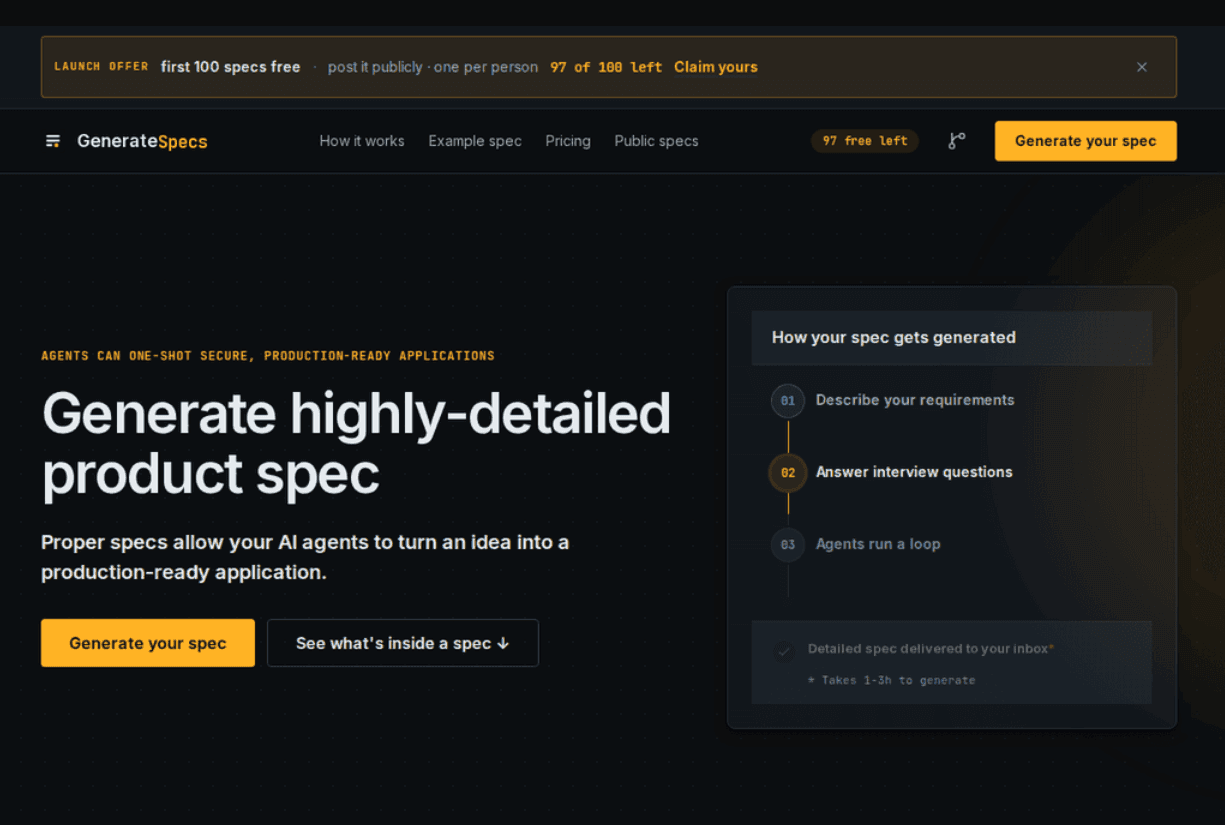1225x825 pixels.
Task: Click How your spec gets generated heading
Action: [x=894, y=337]
